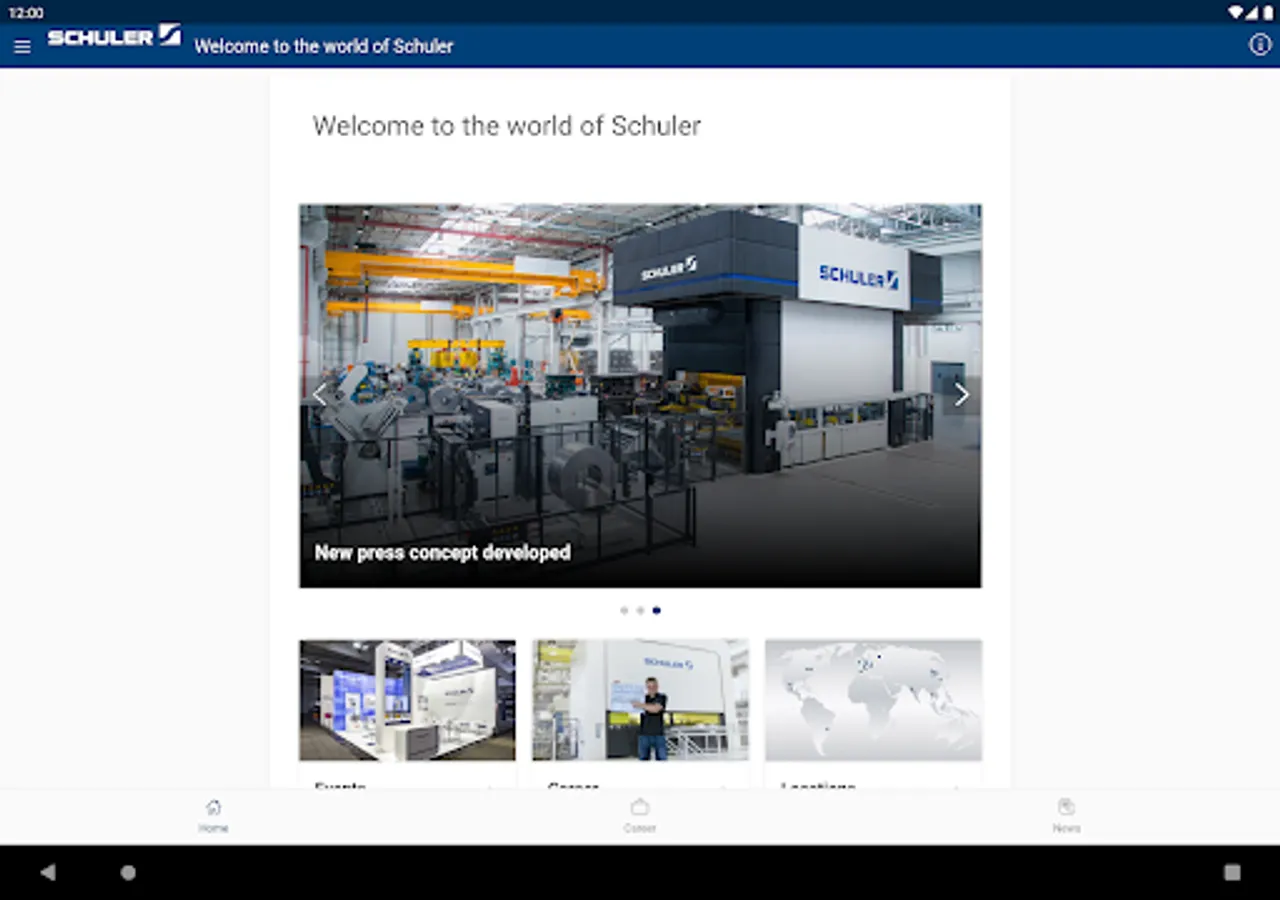Open the New press concept developed slide

[640, 396]
